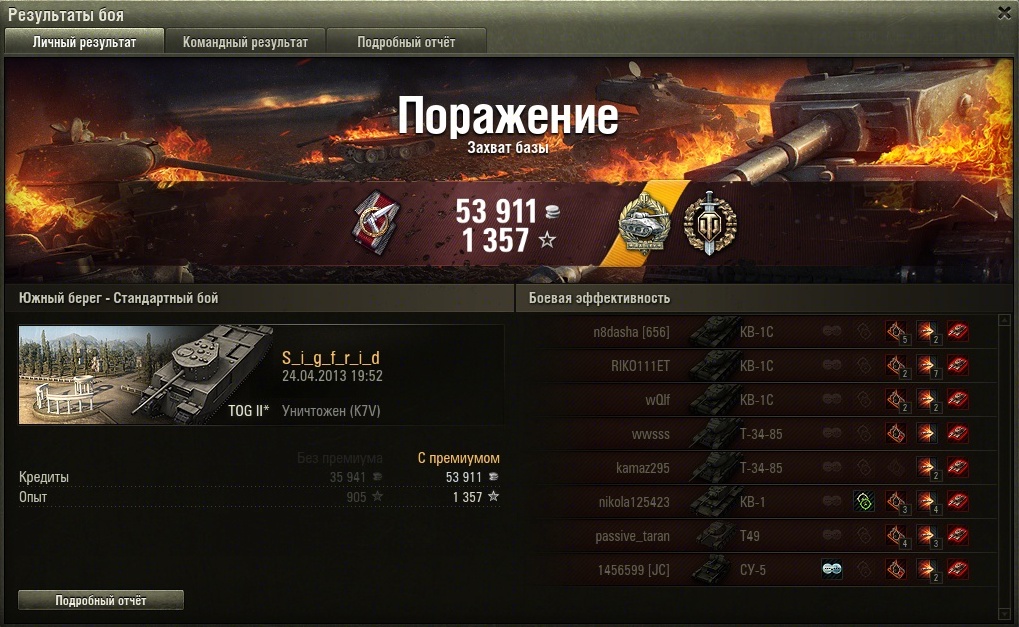Click the platoon icon in 1456599 [JC] row
The height and width of the screenshot is (627, 1019).
(831, 570)
